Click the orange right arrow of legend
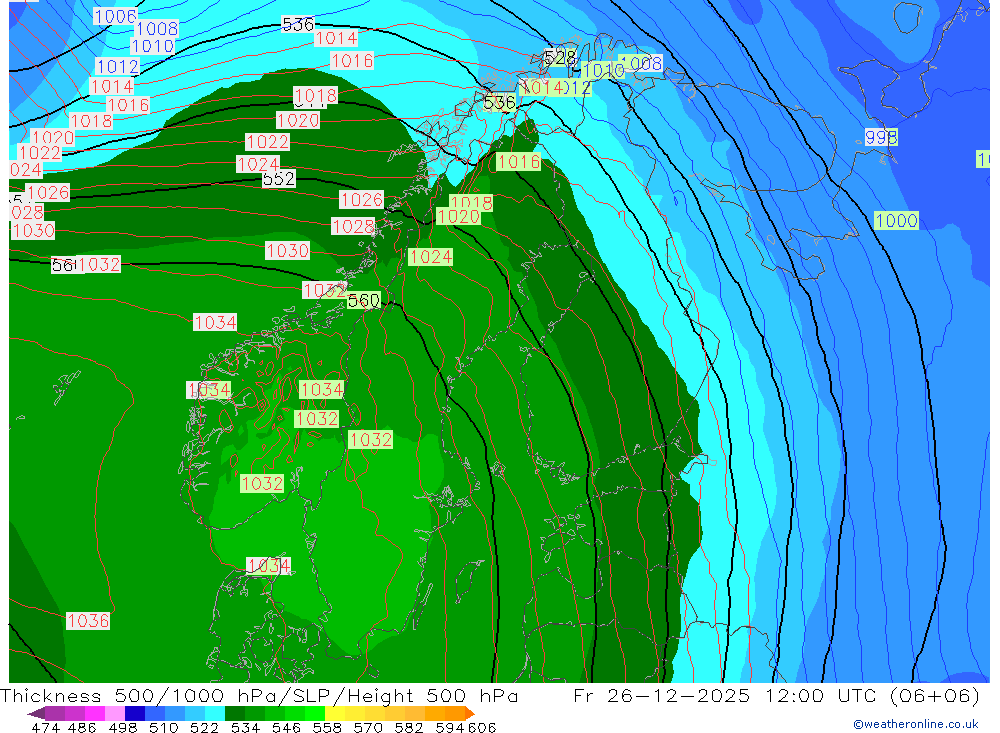 point(469,713)
